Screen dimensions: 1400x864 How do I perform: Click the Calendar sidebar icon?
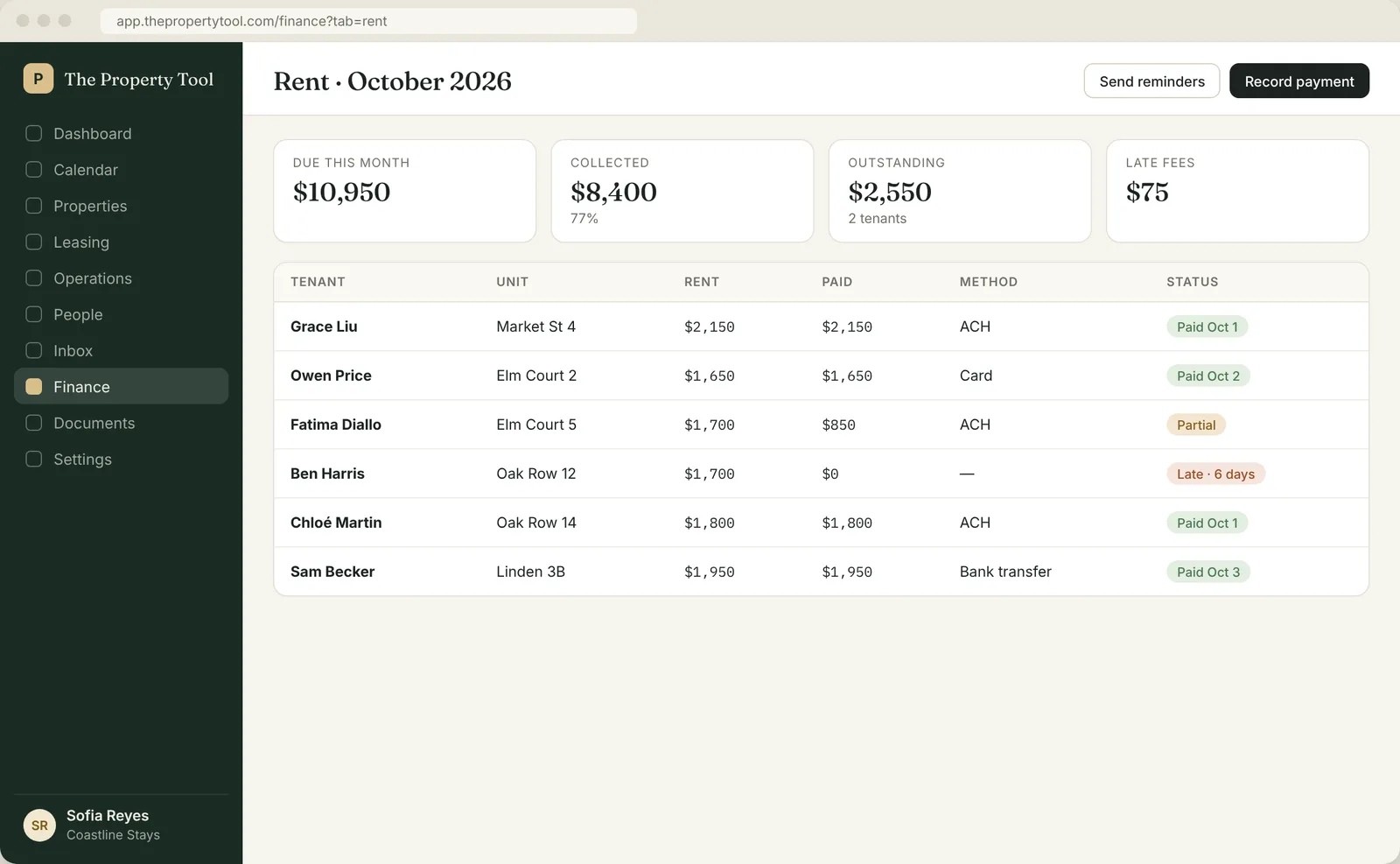34,170
